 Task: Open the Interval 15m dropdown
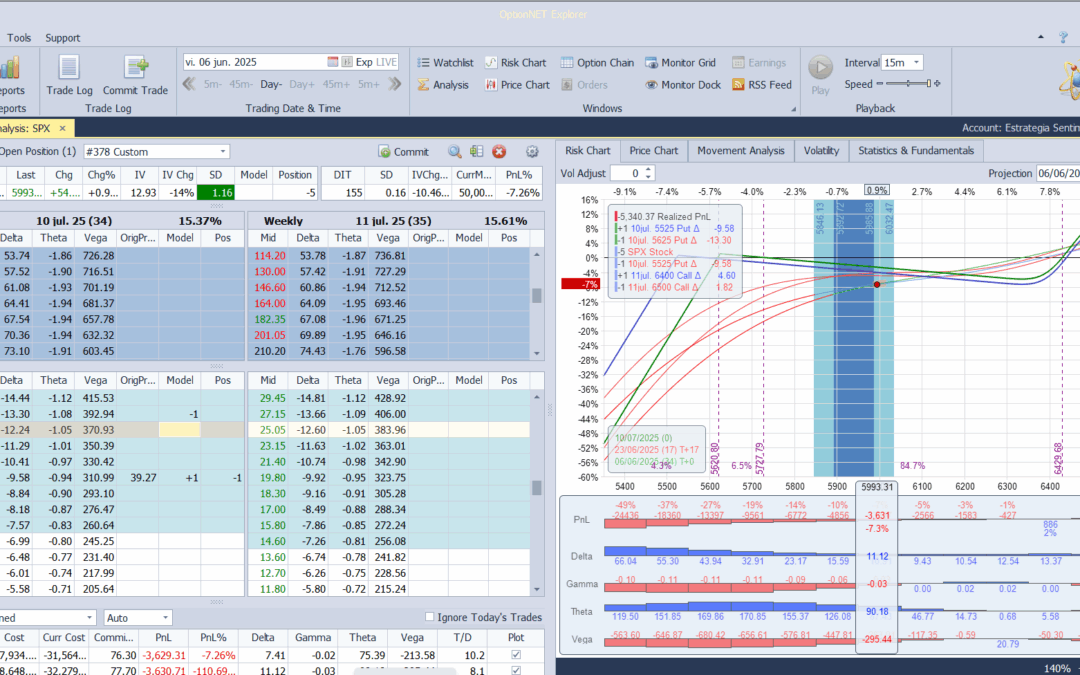click(x=916, y=62)
